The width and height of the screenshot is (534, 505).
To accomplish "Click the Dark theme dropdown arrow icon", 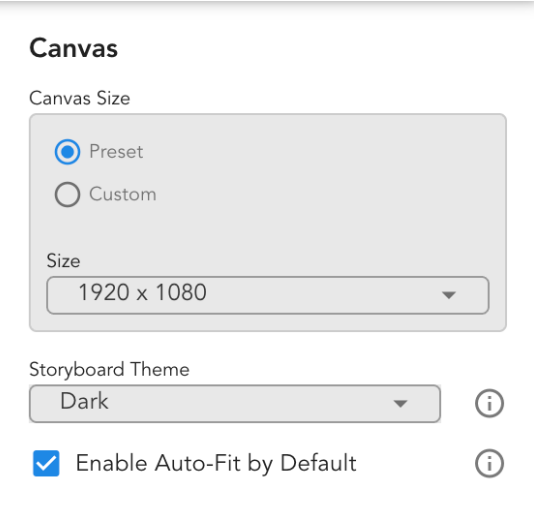I will click(x=400, y=404).
